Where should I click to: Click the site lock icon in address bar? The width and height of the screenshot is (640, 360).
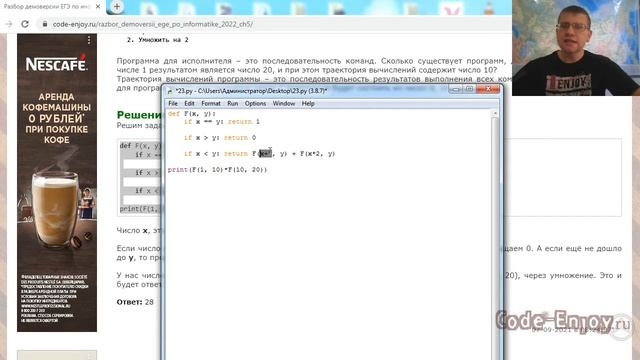[45, 24]
